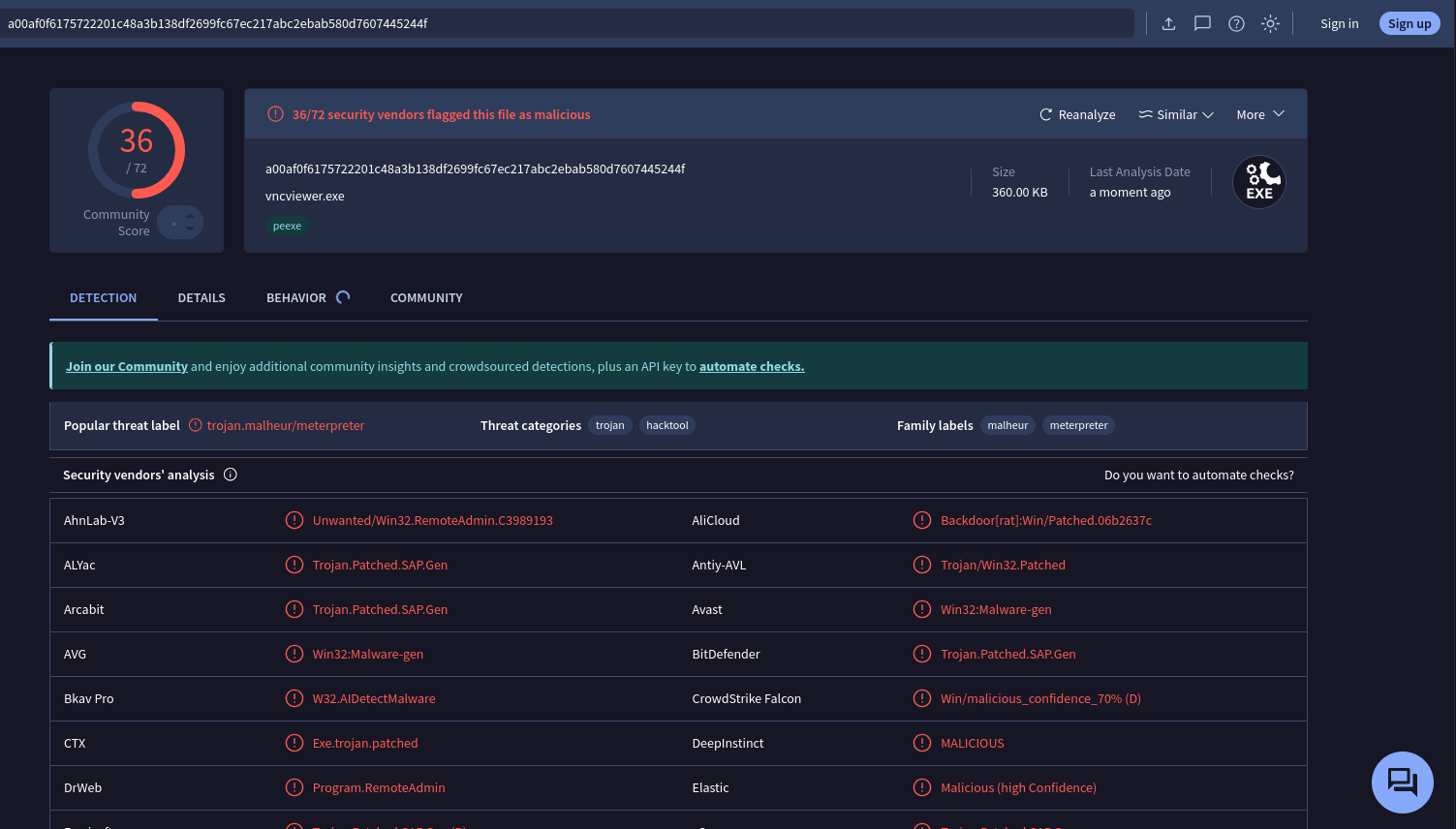Select the meterpreter family label chip
Viewport: 1456px width, 829px height.
pos(1078,425)
